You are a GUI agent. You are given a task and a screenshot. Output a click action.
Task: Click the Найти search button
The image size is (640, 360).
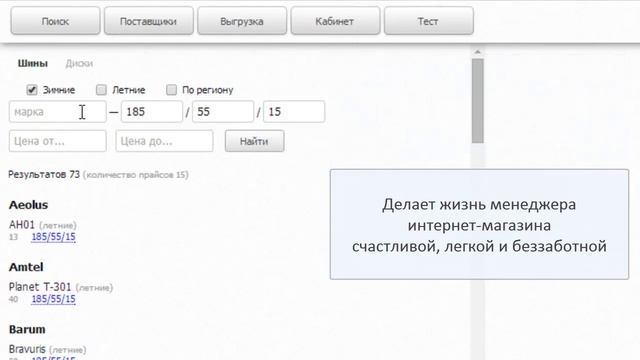pos(254,141)
